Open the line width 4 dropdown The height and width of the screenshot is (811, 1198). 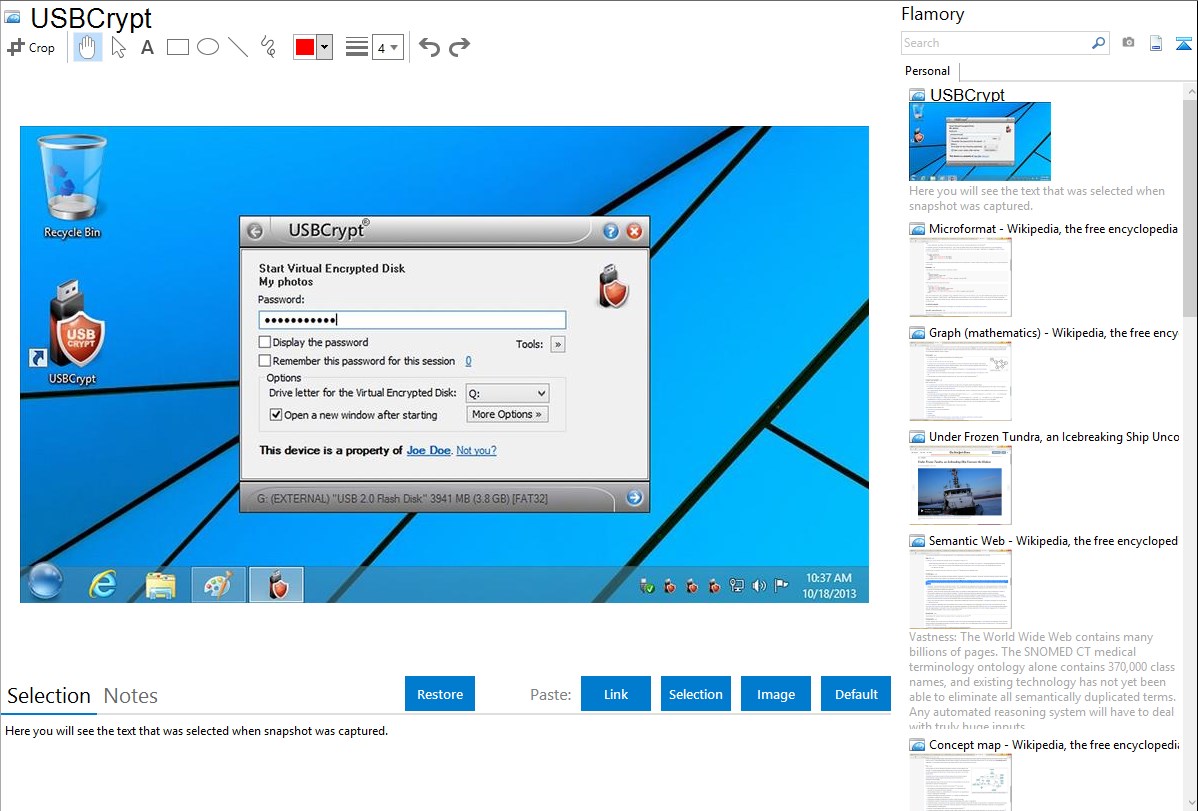click(x=388, y=47)
